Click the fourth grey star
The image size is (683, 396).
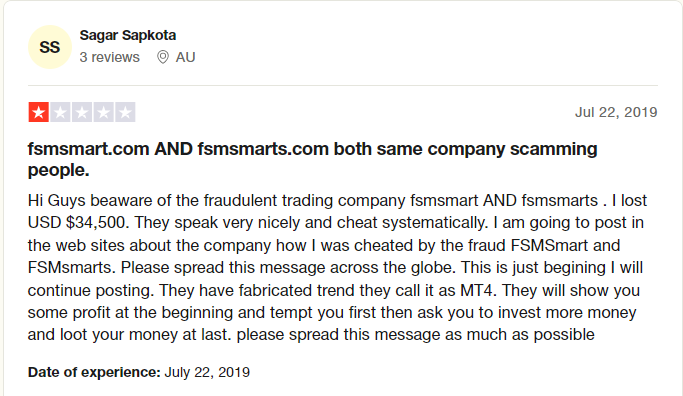[103, 112]
